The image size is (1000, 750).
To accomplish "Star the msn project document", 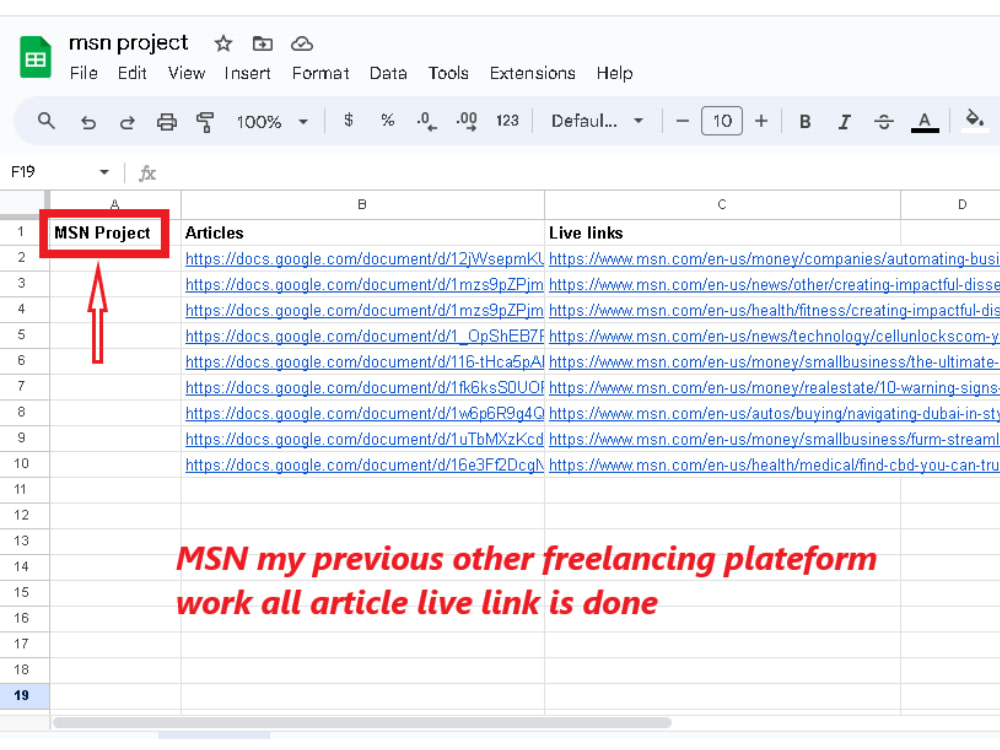I will click(x=223, y=43).
